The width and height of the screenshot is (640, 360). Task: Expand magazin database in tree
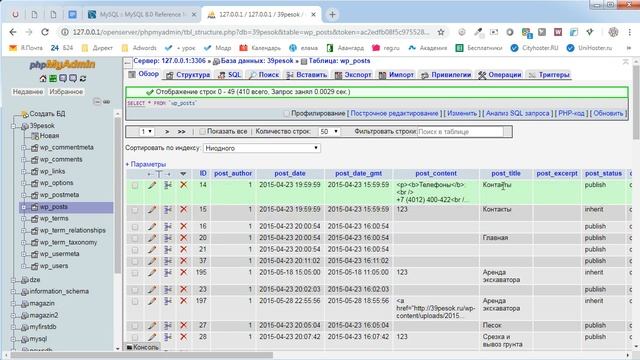point(14,304)
